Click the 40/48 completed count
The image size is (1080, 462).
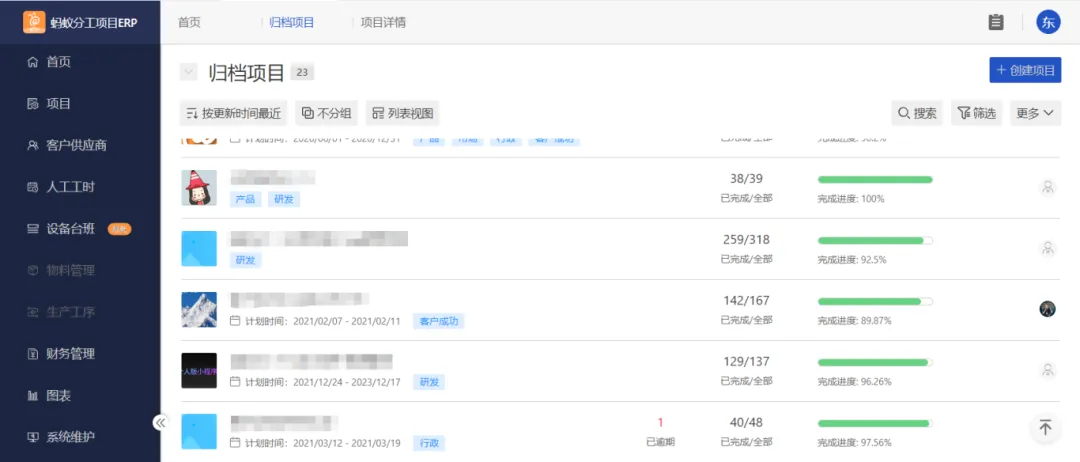tap(747, 422)
